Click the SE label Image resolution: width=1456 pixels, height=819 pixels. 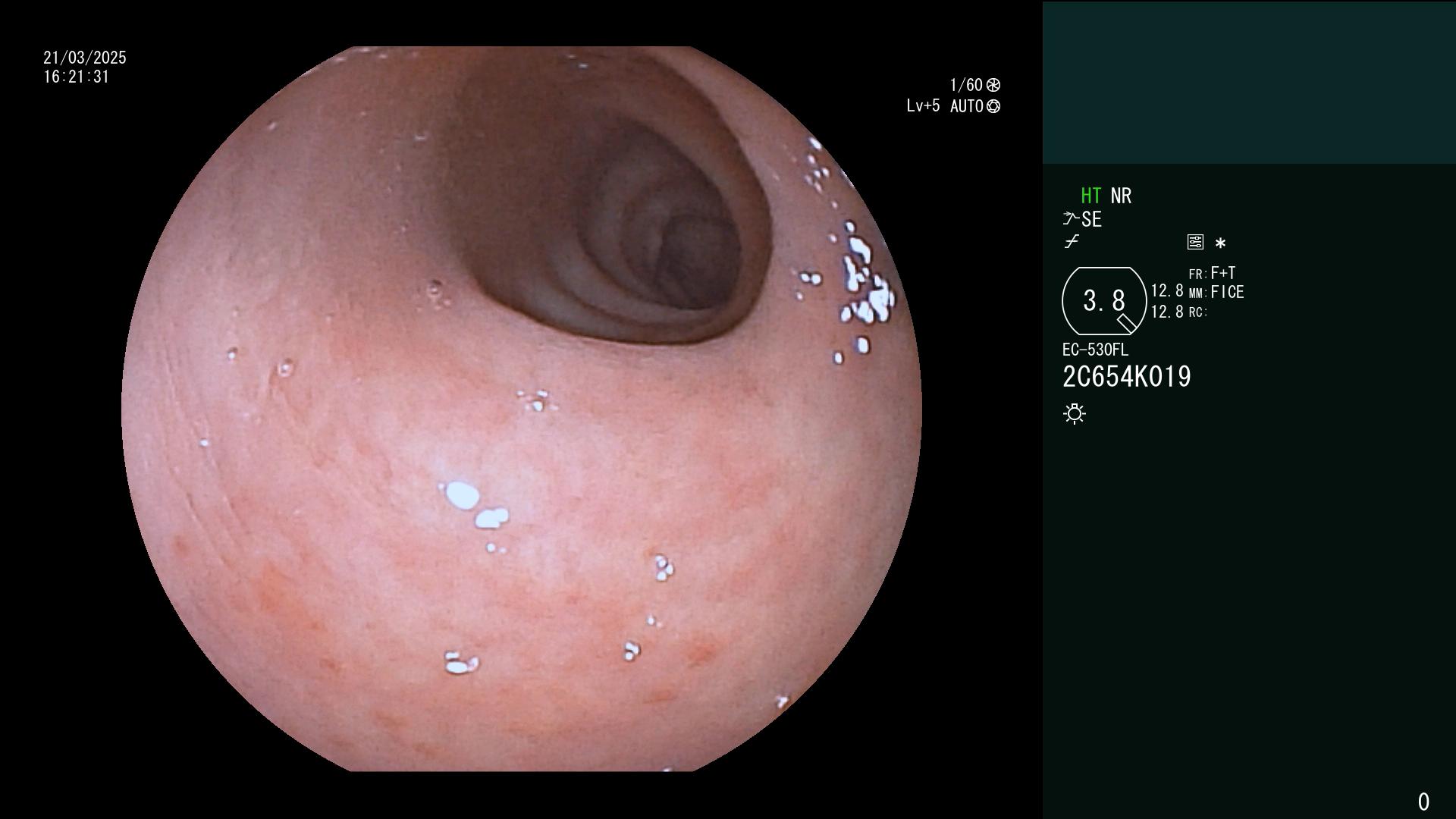pyautogui.click(x=1091, y=220)
